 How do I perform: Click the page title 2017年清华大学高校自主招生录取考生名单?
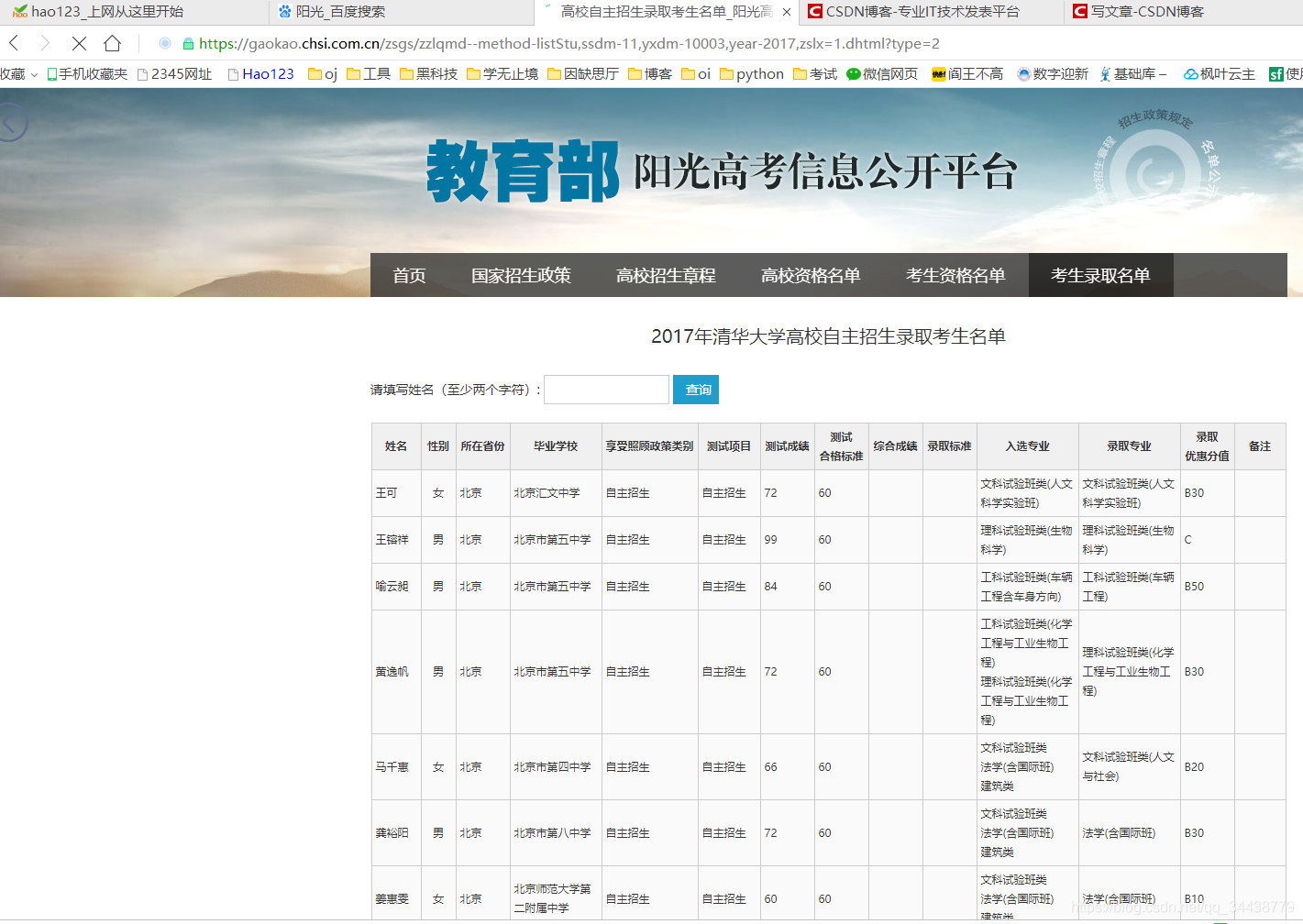[828, 336]
